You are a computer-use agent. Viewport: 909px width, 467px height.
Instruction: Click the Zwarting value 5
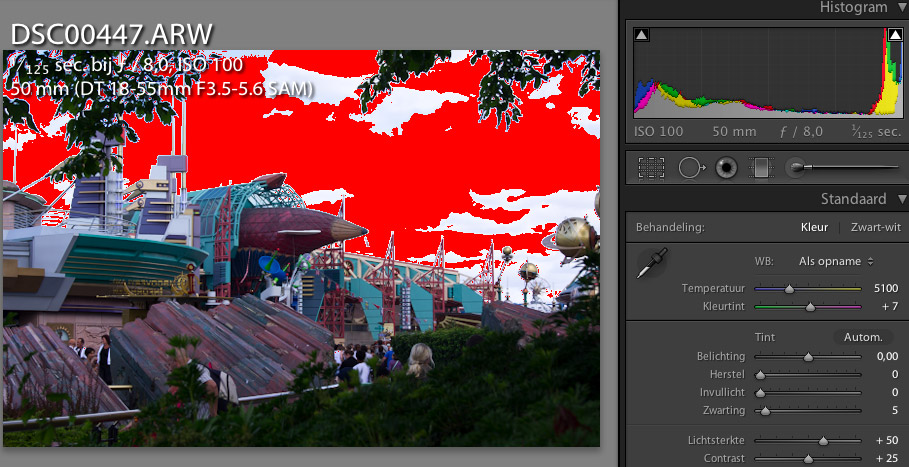click(x=895, y=411)
